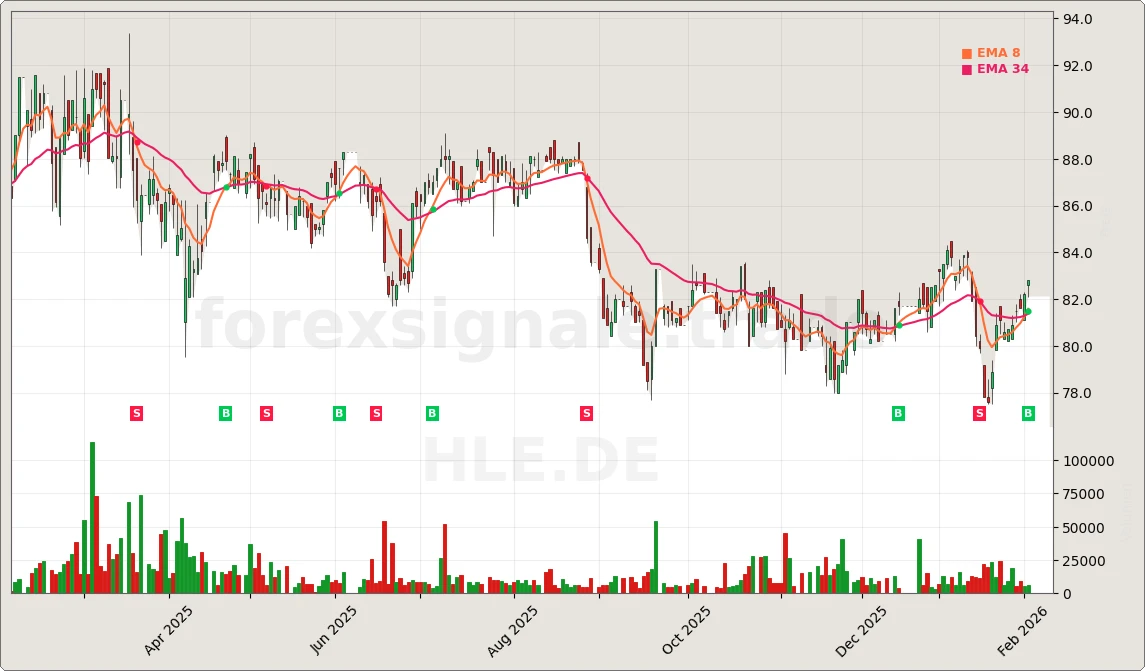This screenshot has width=1145, height=671.
Task: Select the rightmost green B buy marker
Action: click(x=1028, y=413)
